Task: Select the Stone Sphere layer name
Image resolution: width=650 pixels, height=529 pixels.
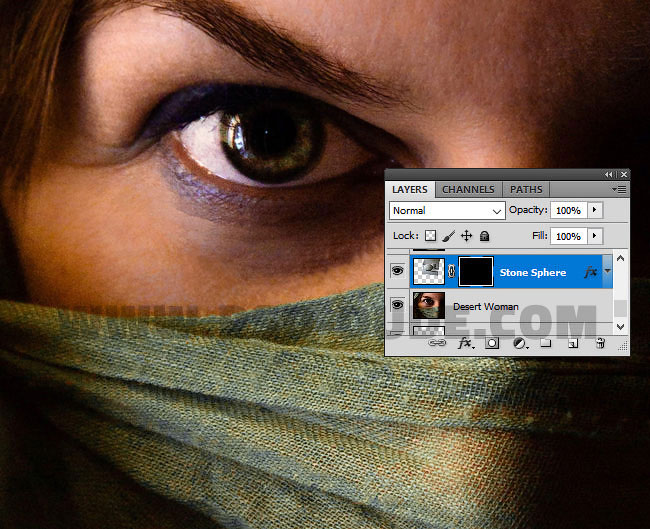Action: click(x=533, y=272)
